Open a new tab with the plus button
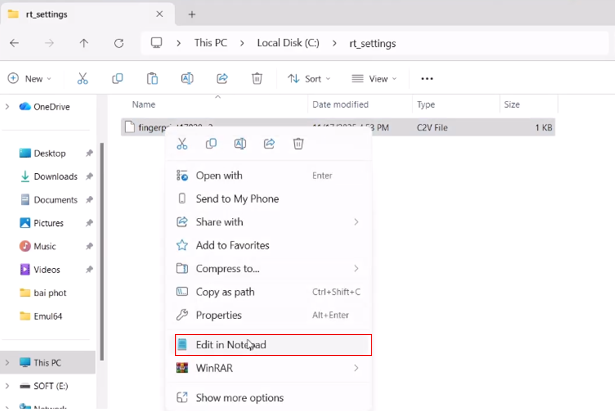 click(x=192, y=14)
